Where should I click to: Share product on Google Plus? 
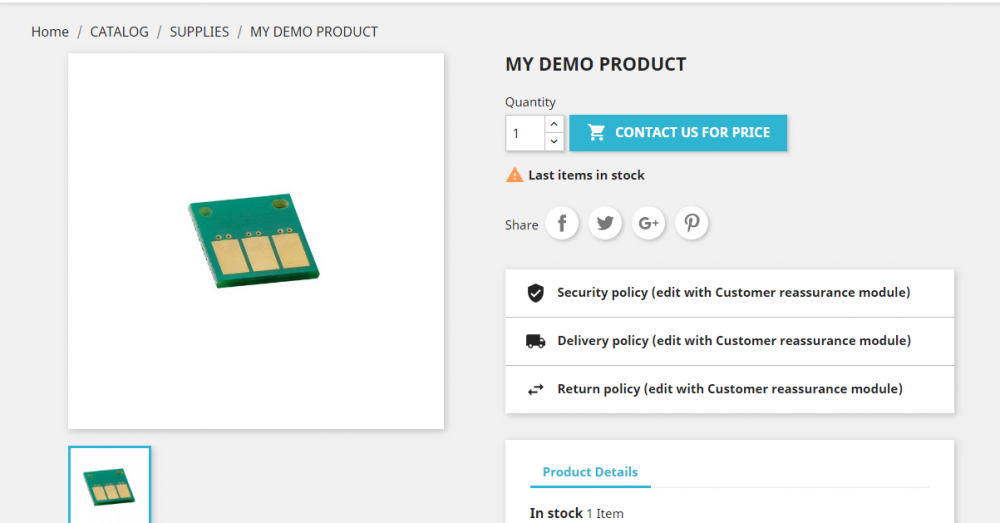(649, 223)
